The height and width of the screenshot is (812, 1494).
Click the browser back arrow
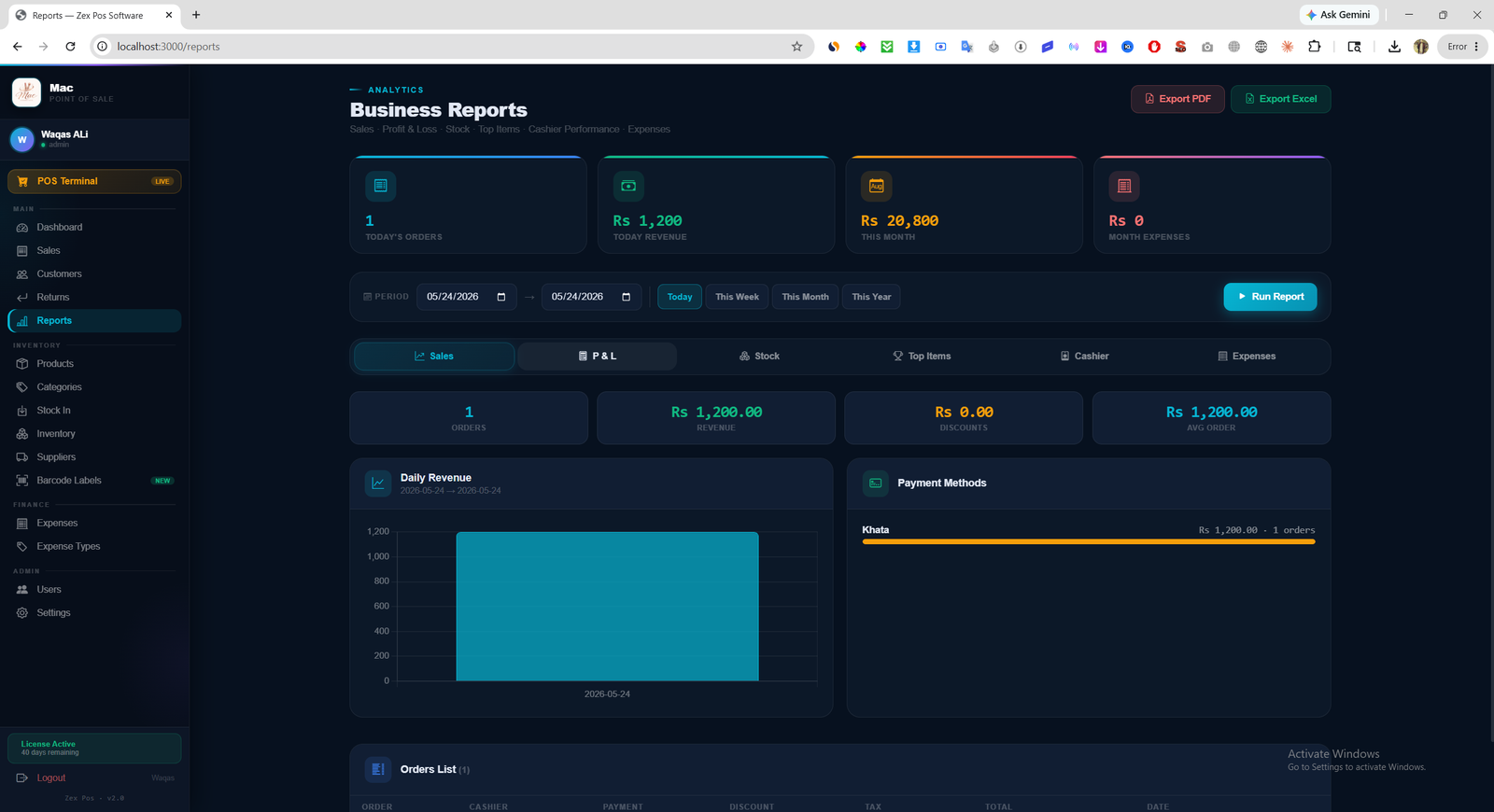pyautogui.click(x=17, y=46)
